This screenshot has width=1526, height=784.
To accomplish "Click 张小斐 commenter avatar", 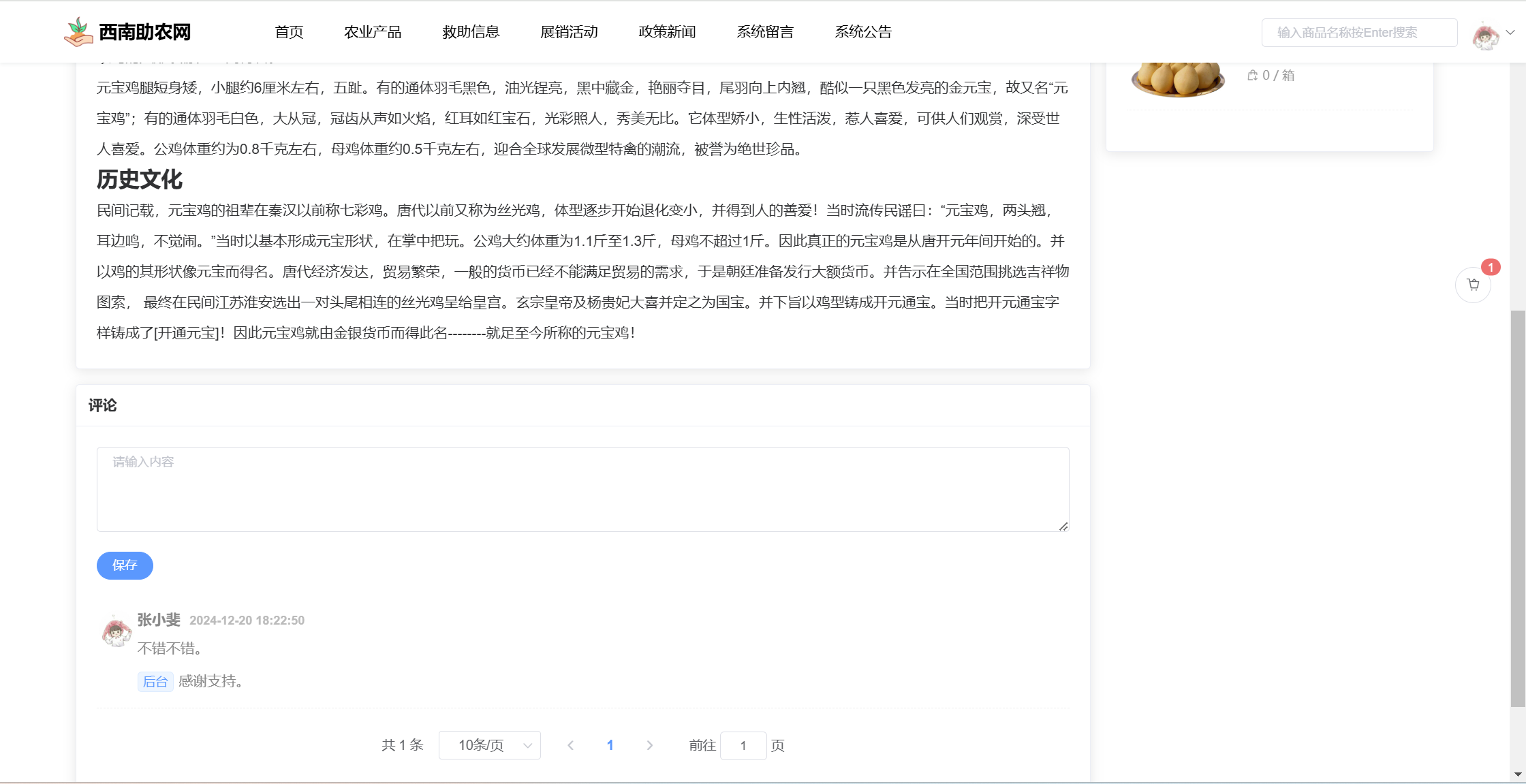I will [x=116, y=631].
